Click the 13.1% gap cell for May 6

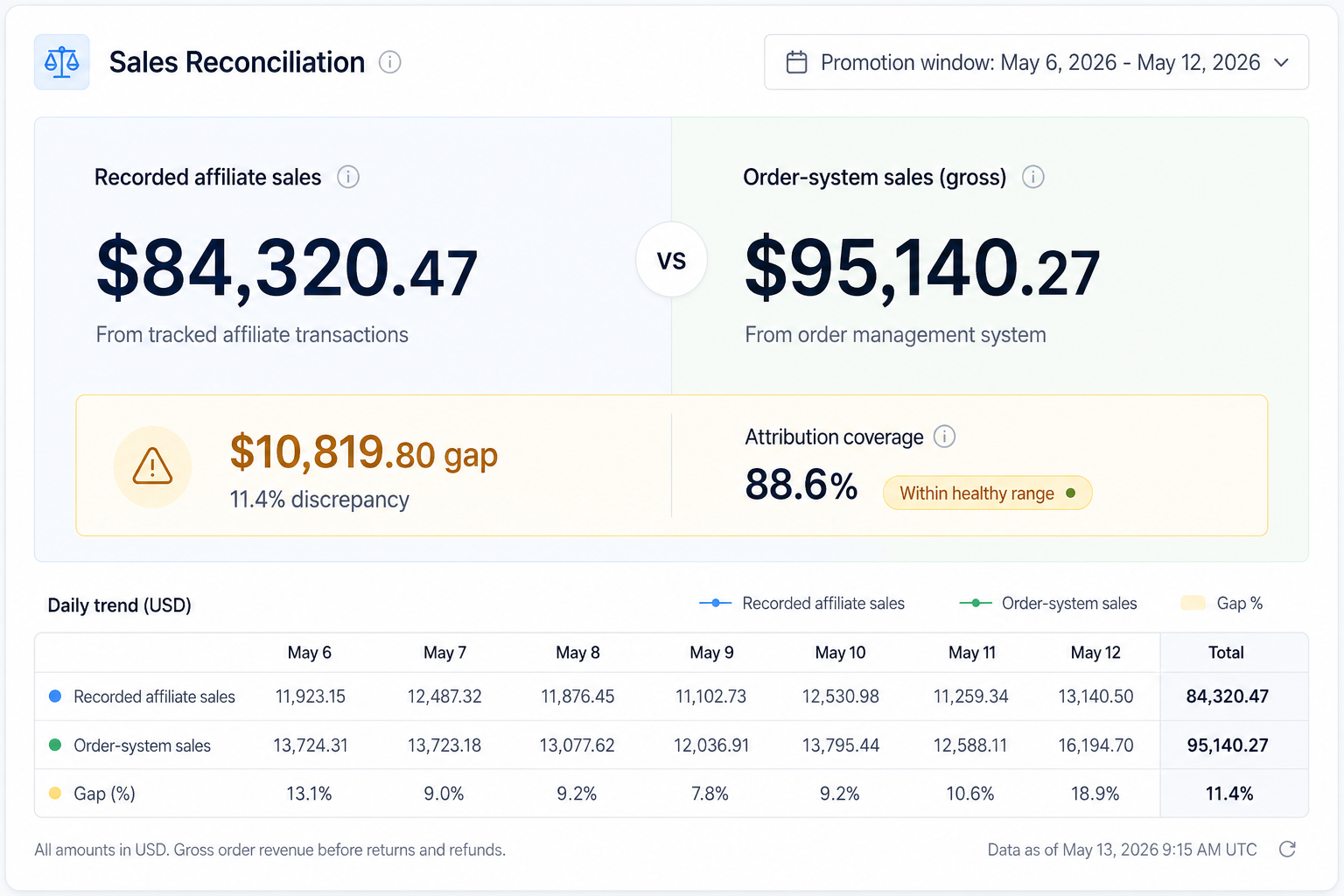(x=310, y=794)
